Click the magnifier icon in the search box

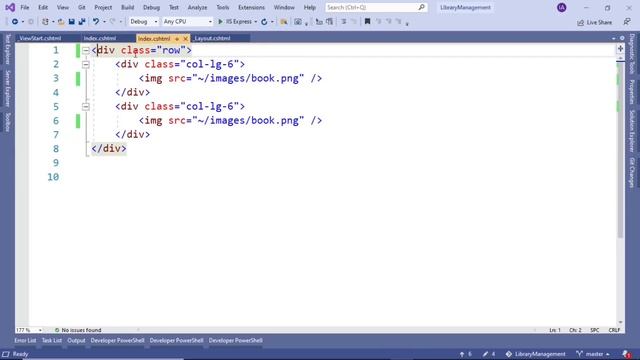coord(422,7)
